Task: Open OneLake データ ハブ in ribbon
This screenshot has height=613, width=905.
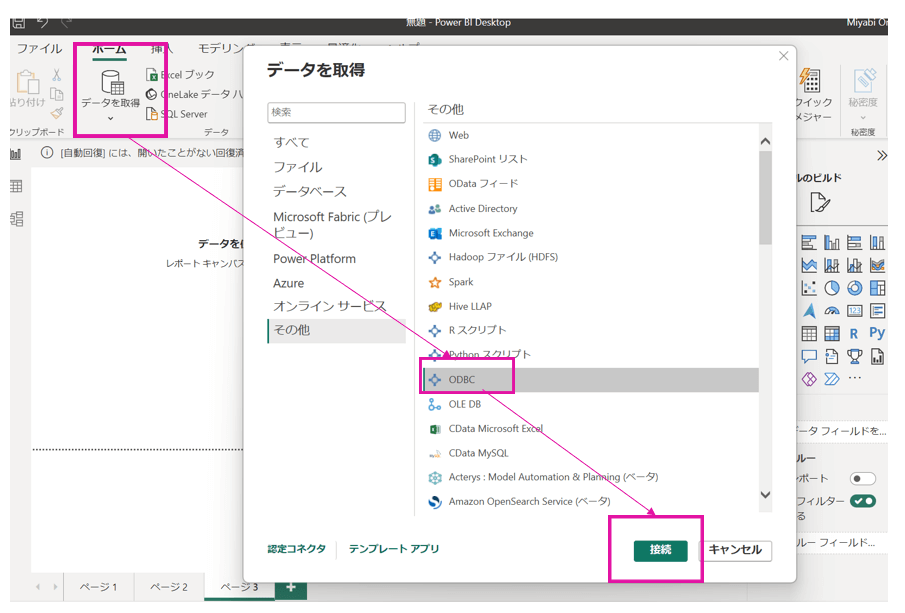Action: coord(195,94)
